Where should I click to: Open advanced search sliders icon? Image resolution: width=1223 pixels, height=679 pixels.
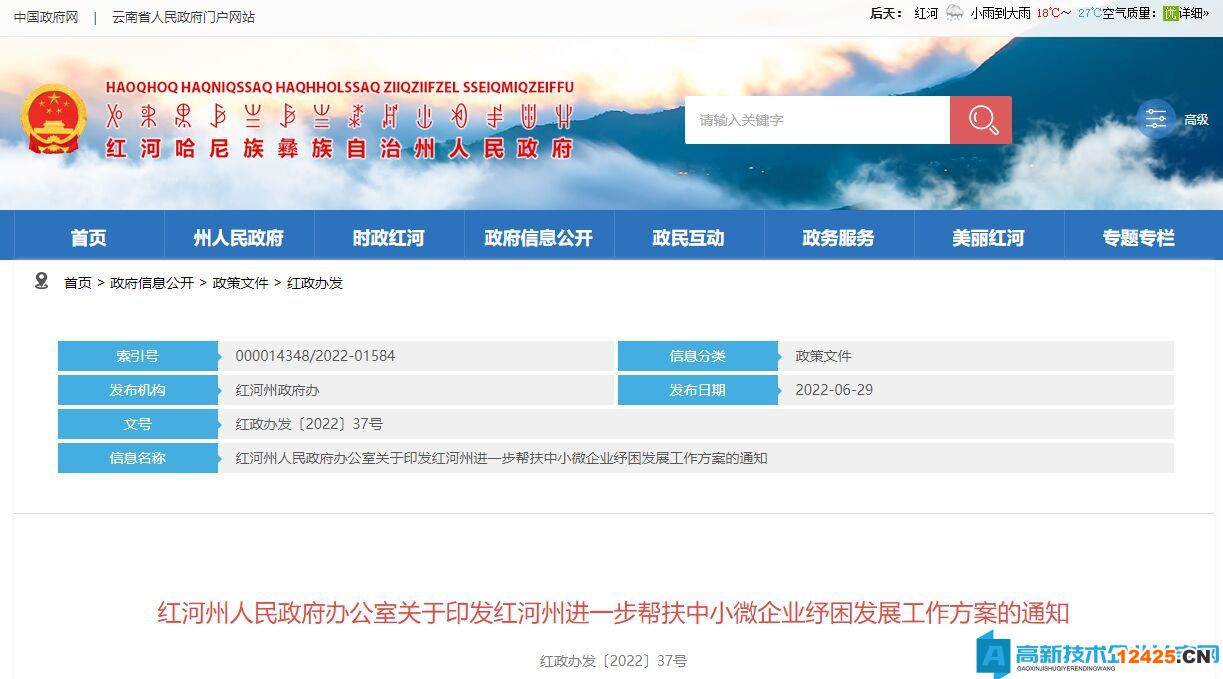tap(1156, 120)
